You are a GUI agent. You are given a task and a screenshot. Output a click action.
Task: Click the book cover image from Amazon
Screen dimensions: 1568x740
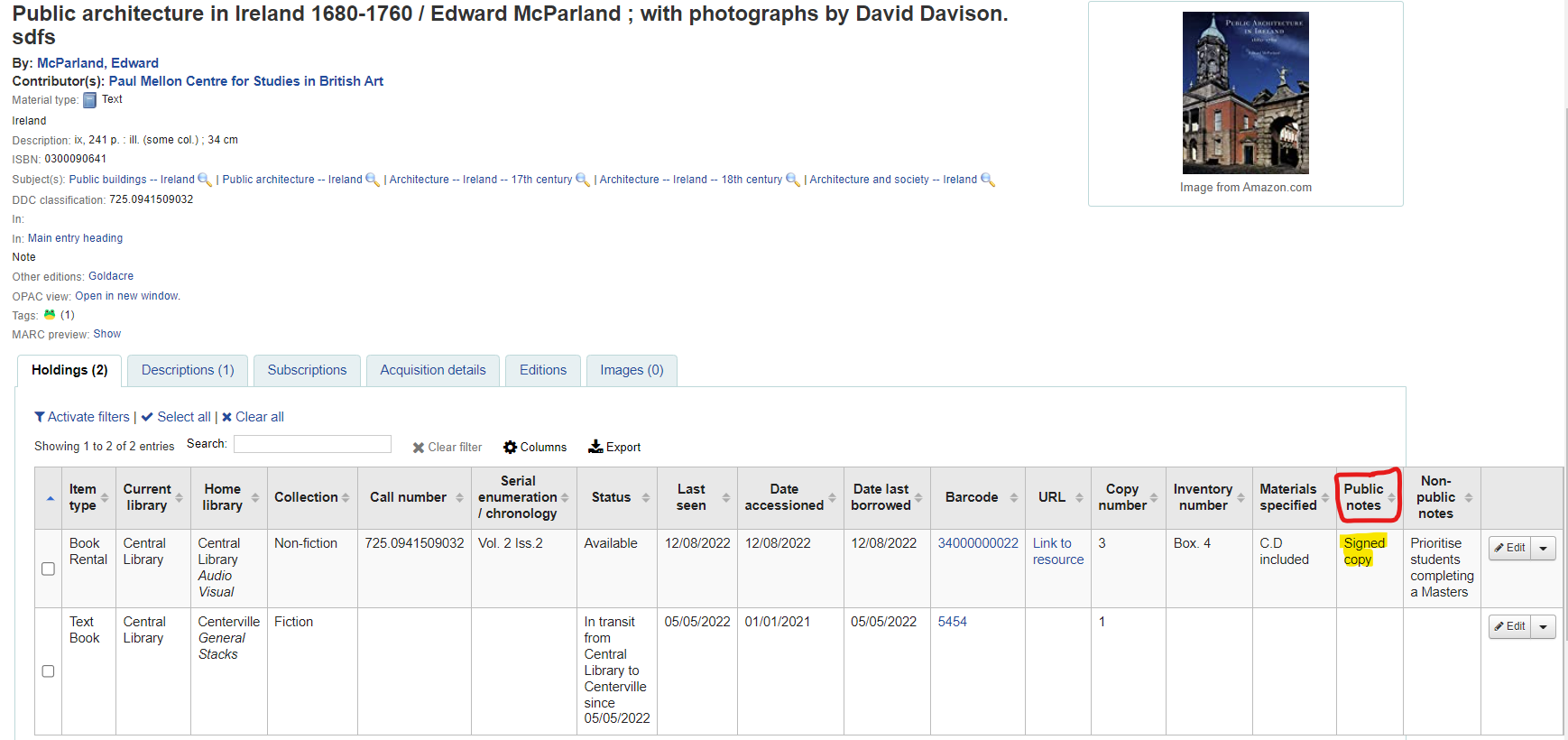point(1245,93)
